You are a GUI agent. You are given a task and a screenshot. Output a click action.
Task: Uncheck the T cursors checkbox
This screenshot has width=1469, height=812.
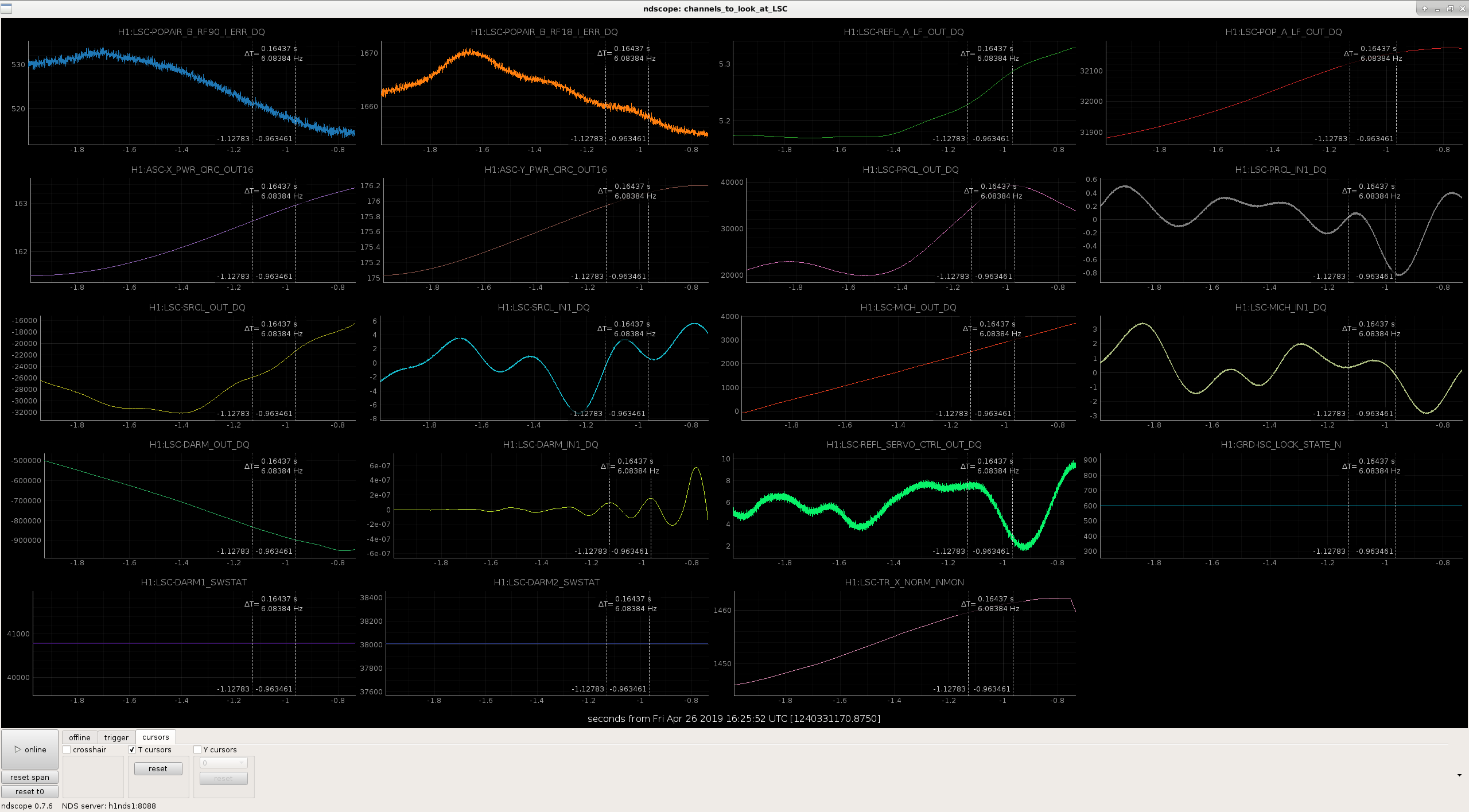[132, 750]
